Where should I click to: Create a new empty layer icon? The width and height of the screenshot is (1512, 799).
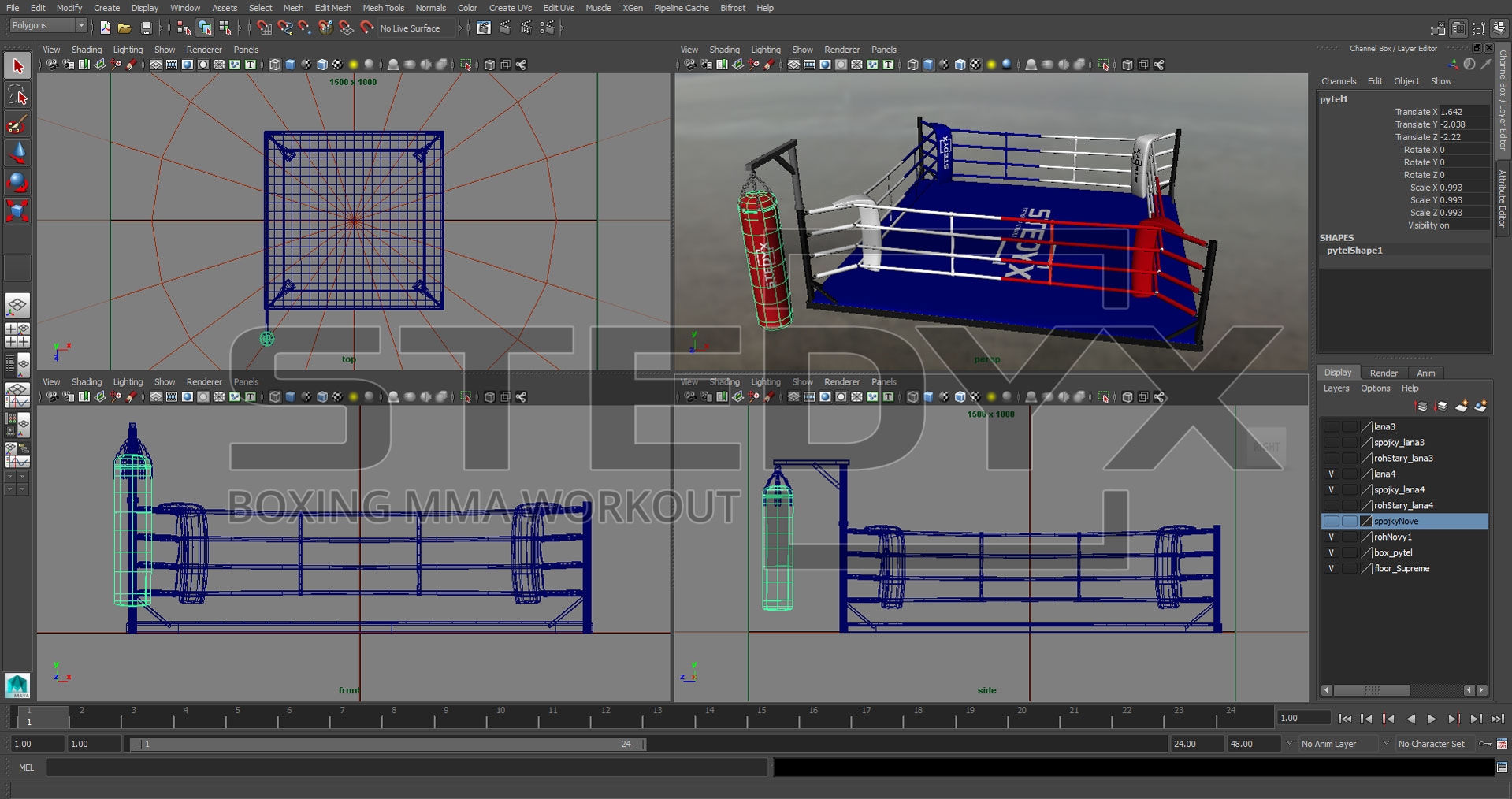1461,406
